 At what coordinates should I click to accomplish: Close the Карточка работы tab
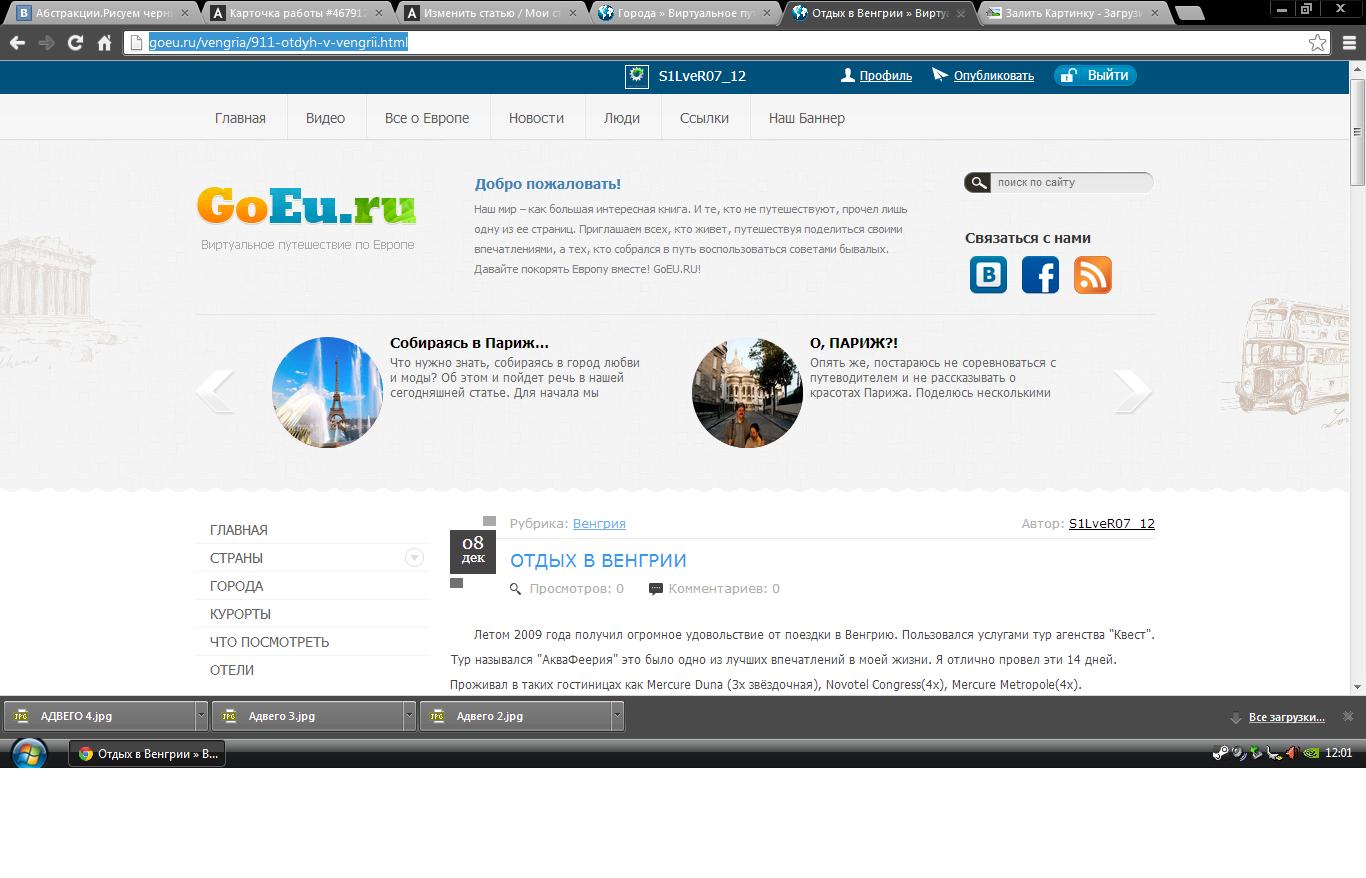click(381, 13)
